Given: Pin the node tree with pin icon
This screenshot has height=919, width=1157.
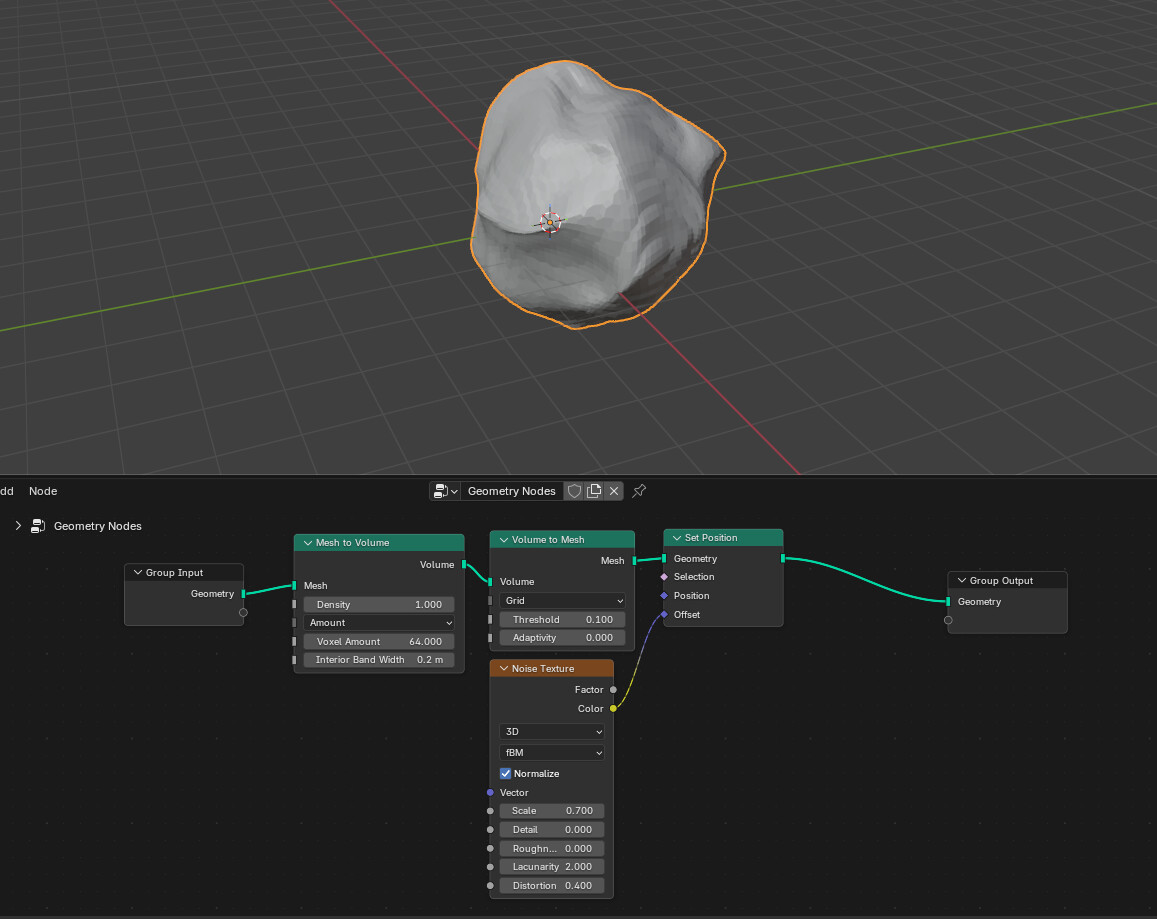Looking at the screenshot, I should (x=639, y=491).
